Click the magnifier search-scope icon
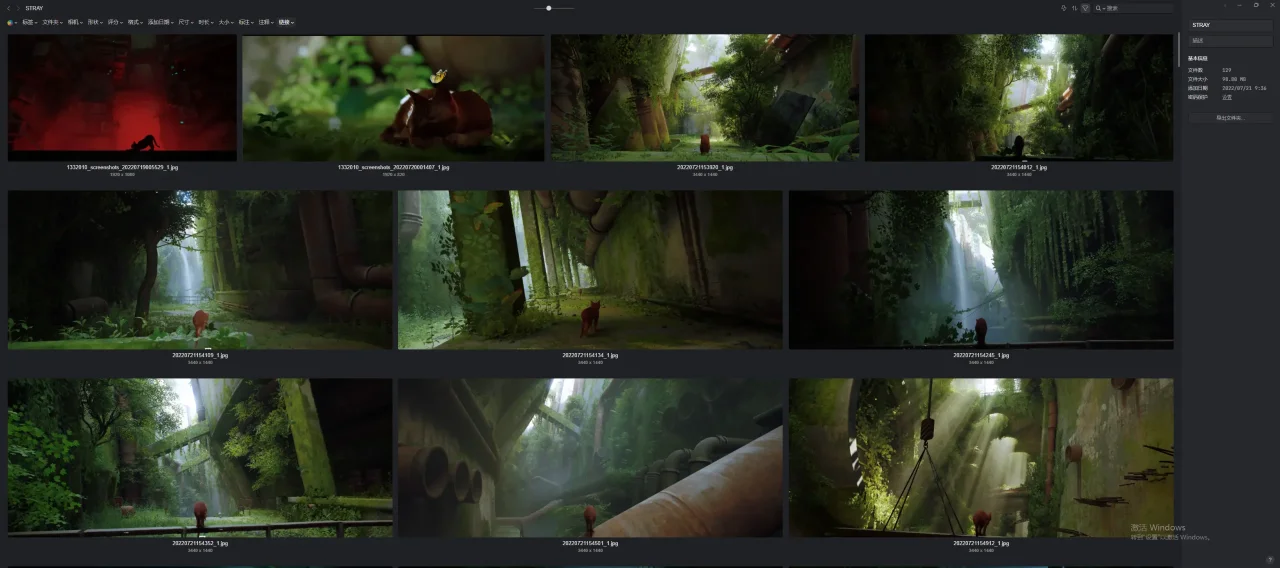The width and height of the screenshot is (1280, 568). (1099, 8)
